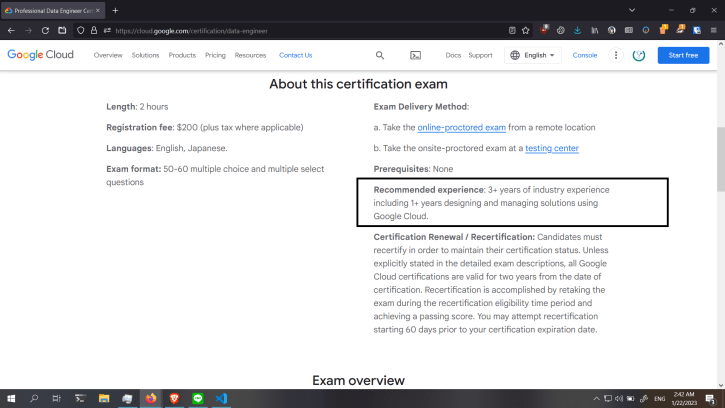
Task: Open the Overview nav menu
Action: [x=108, y=55]
